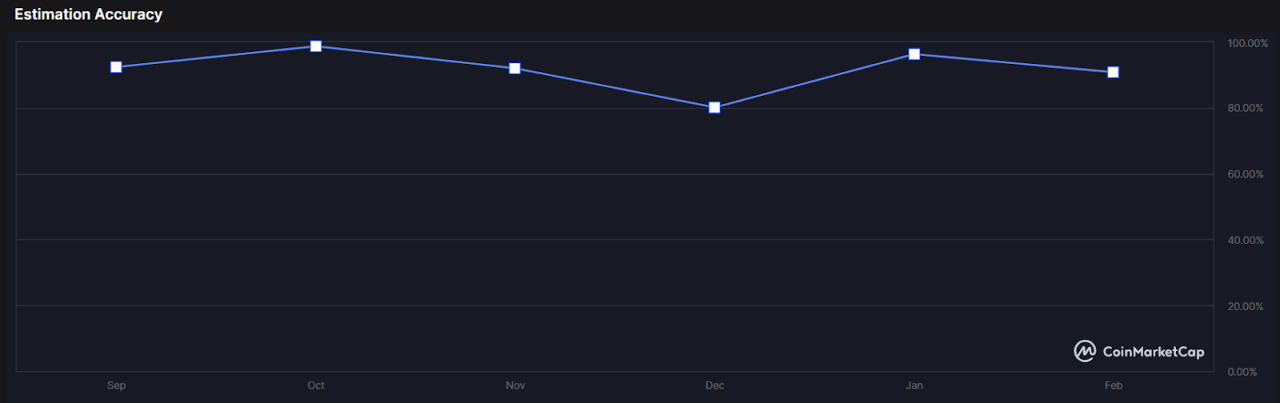Click the CoinMarketCap logo icon

[x=1085, y=351]
